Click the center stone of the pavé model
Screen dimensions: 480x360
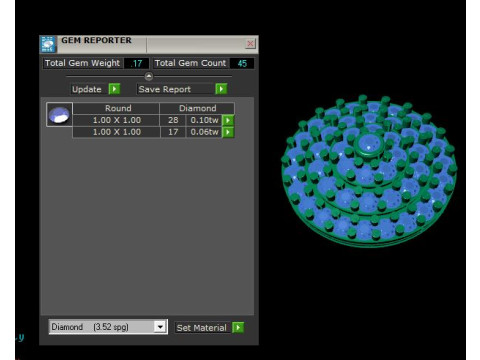tap(369, 144)
